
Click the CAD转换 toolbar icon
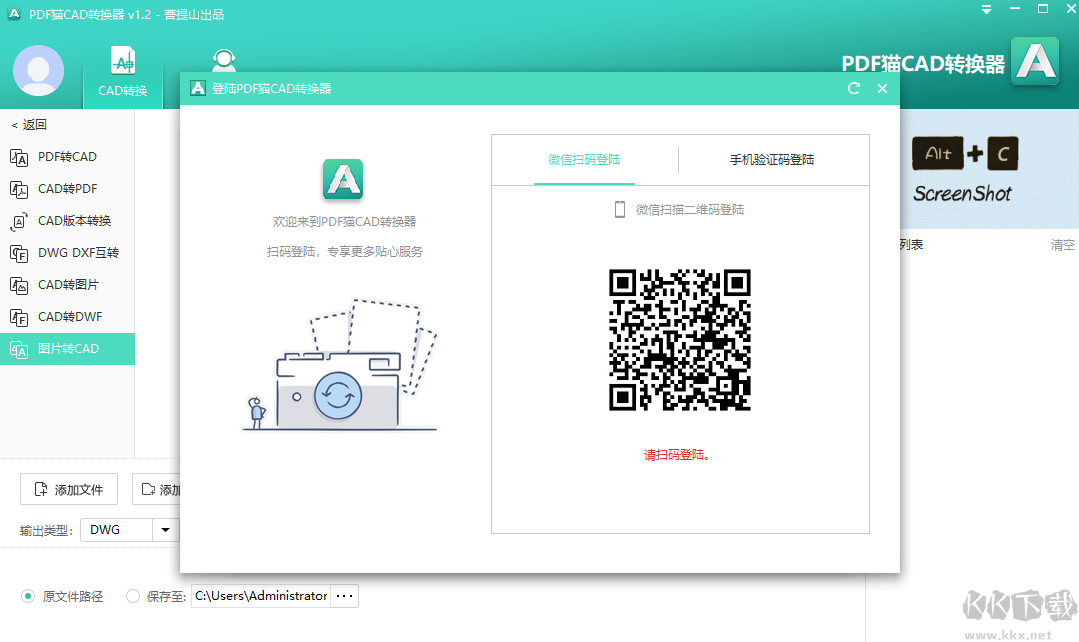122,70
